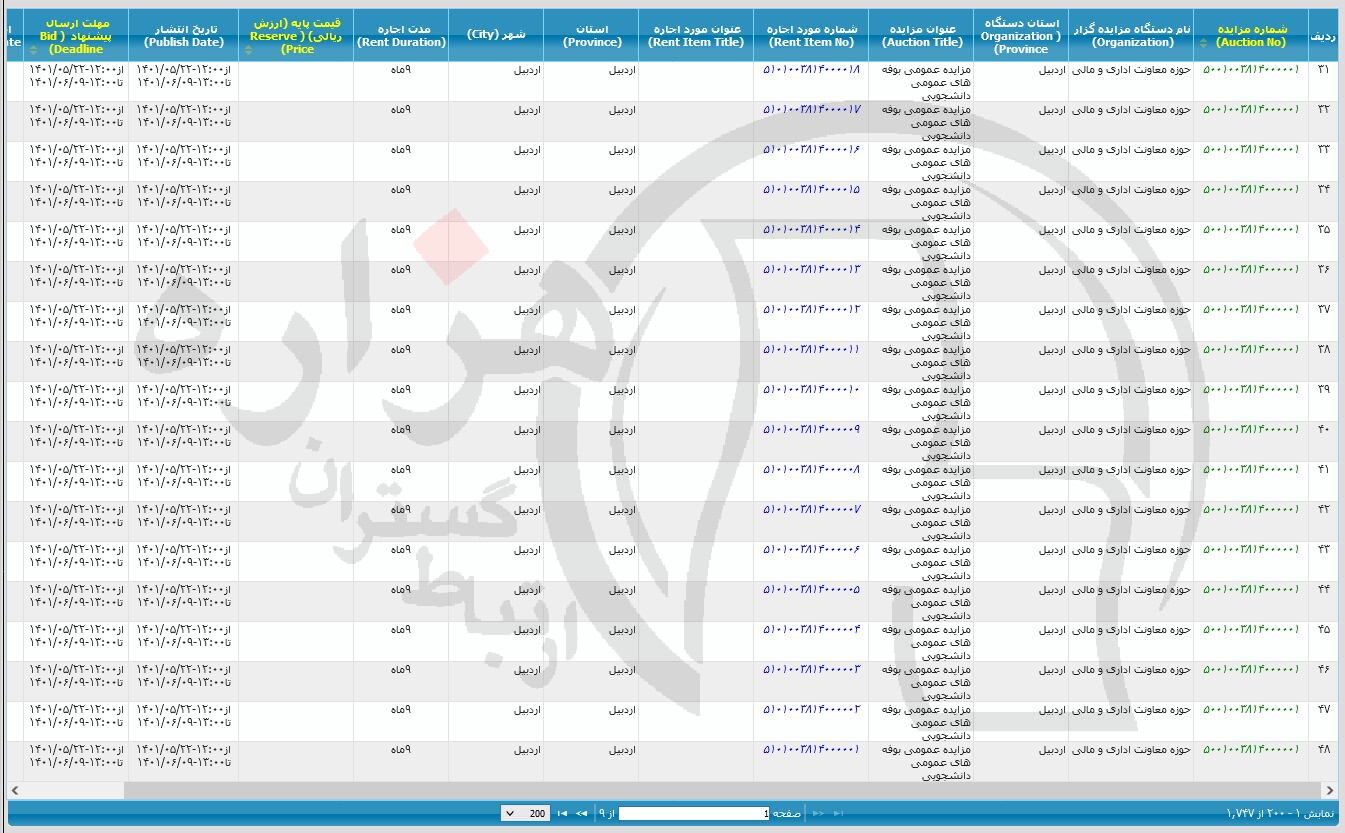
Task: Go to next page with double-arrow pager icon
Action: 581,813
